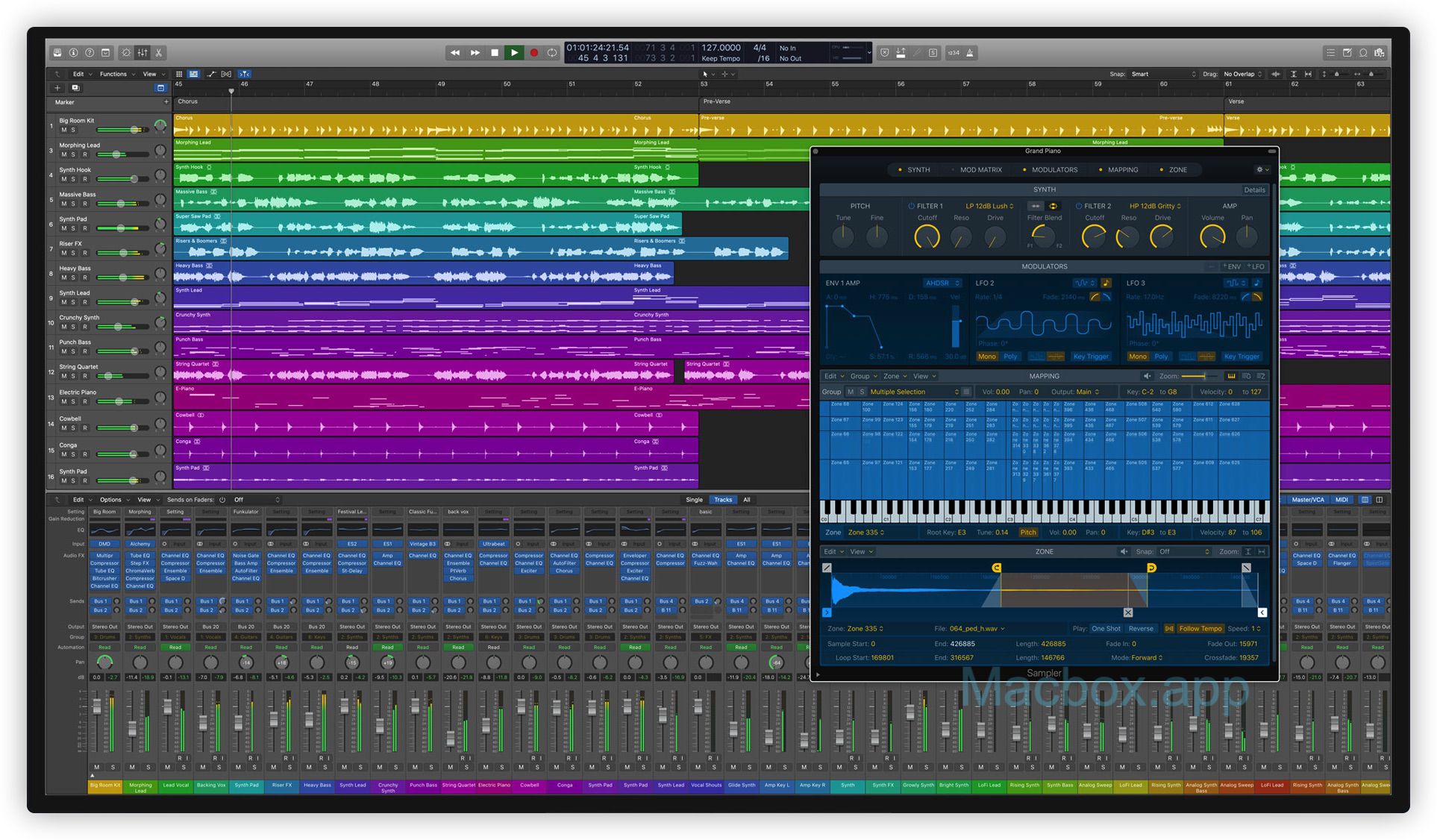
Task: Add a marker with the Marker plus button
Action: click(166, 102)
